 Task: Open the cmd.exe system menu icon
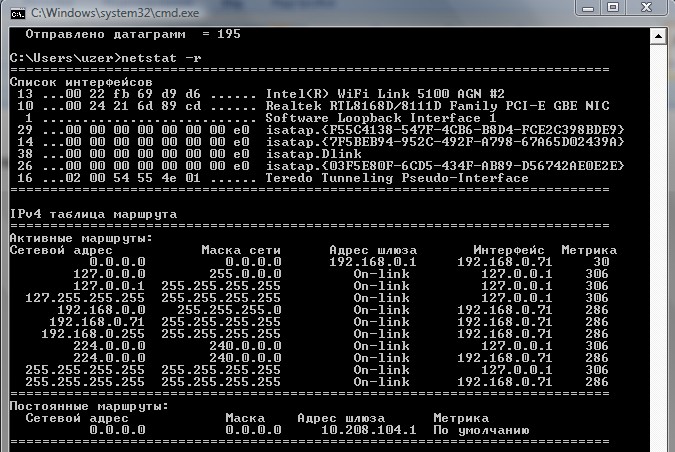click(x=18, y=13)
